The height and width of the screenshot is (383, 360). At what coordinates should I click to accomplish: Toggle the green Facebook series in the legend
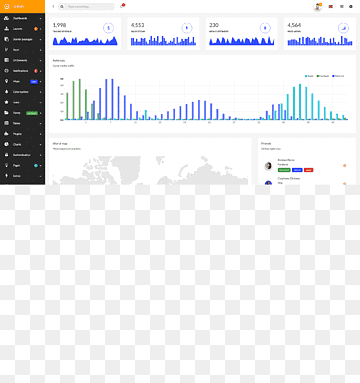323,76
